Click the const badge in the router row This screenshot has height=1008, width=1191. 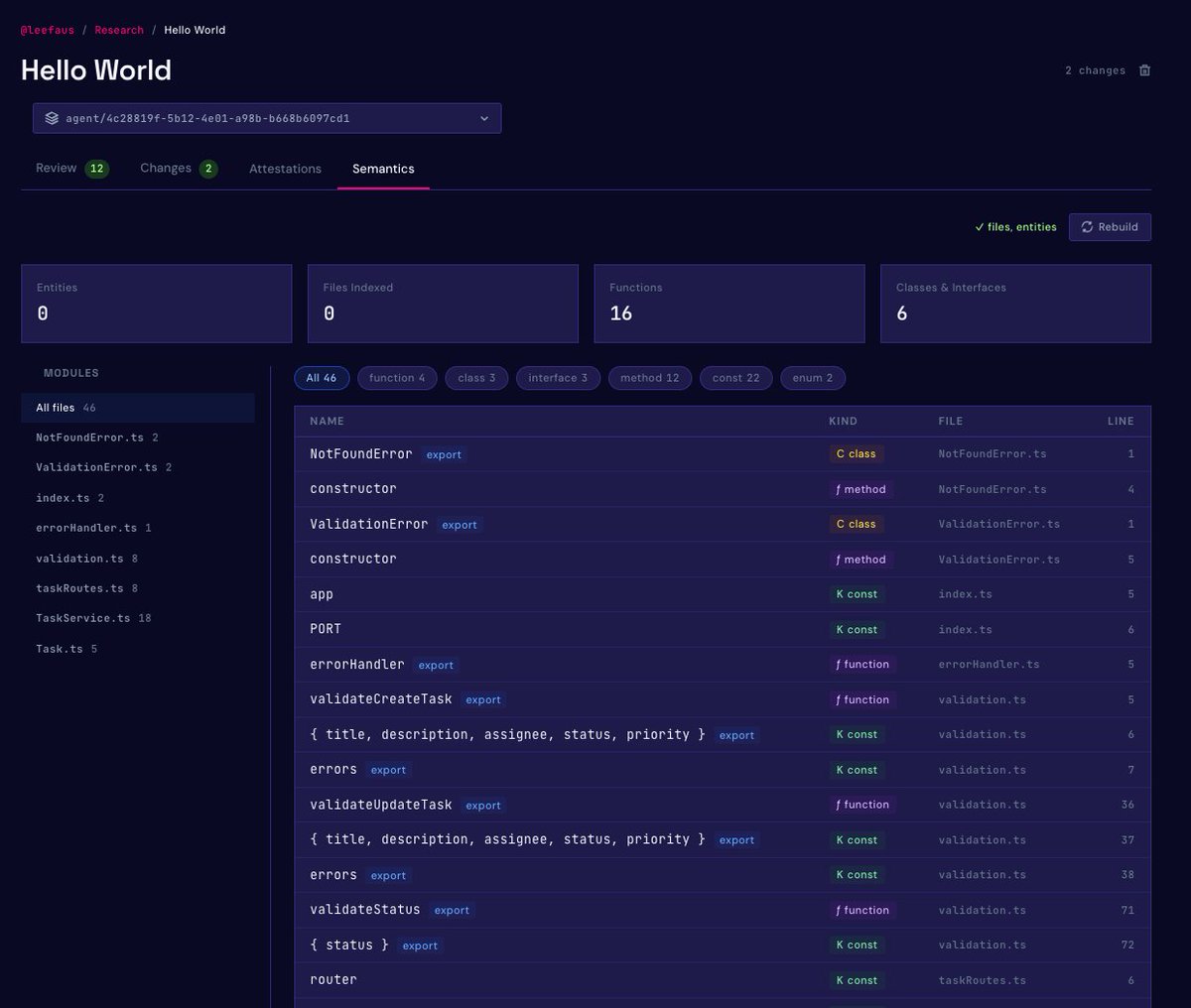pos(857,980)
